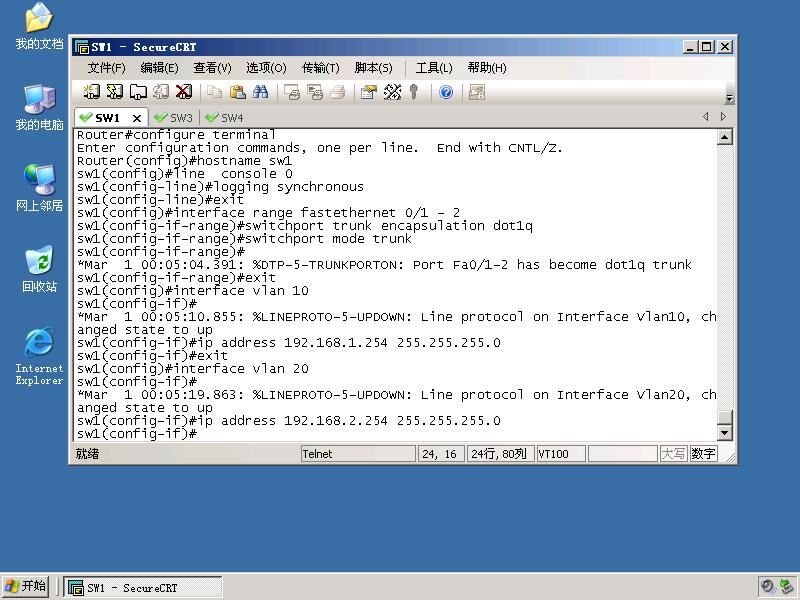This screenshot has width=800, height=600.
Task: Open the 帮助(H) menu
Action: 487,68
